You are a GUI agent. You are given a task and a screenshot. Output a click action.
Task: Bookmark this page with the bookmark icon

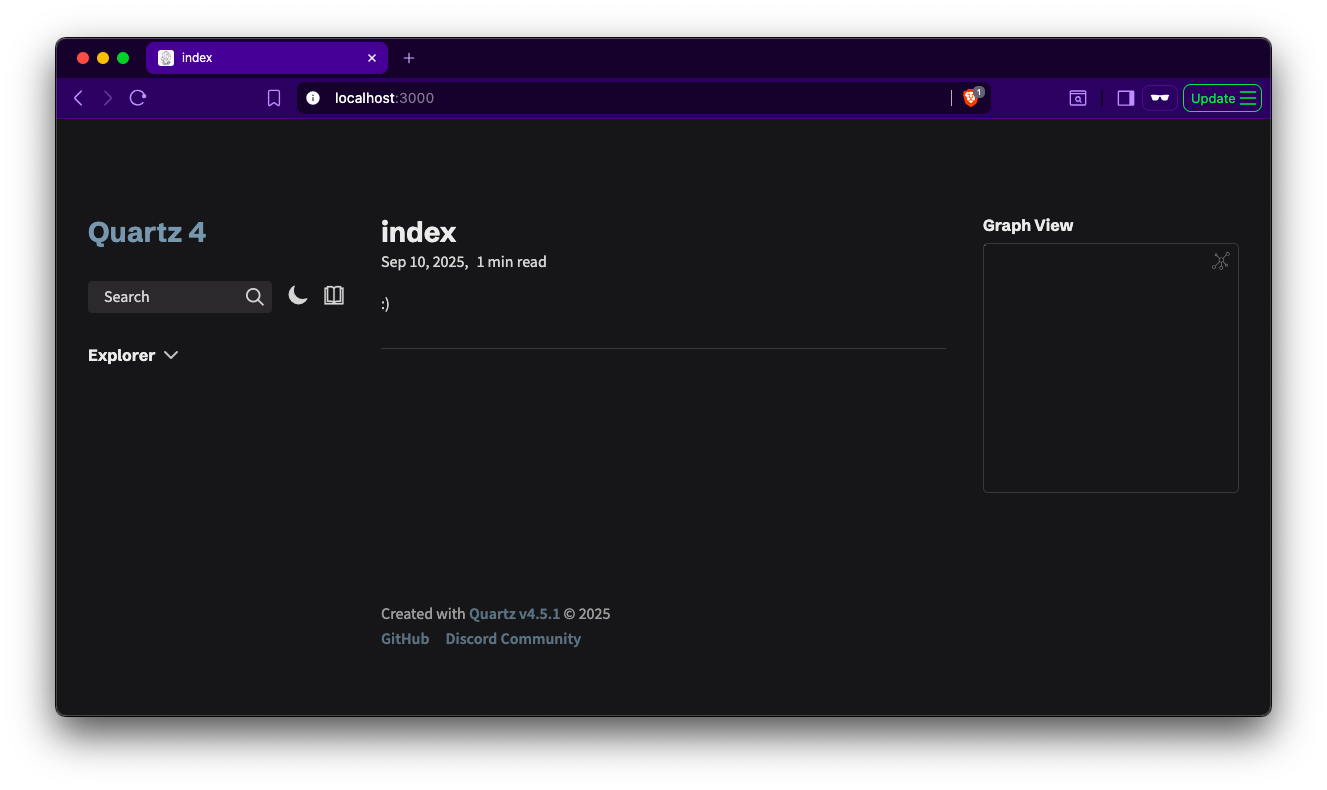click(x=274, y=98)
